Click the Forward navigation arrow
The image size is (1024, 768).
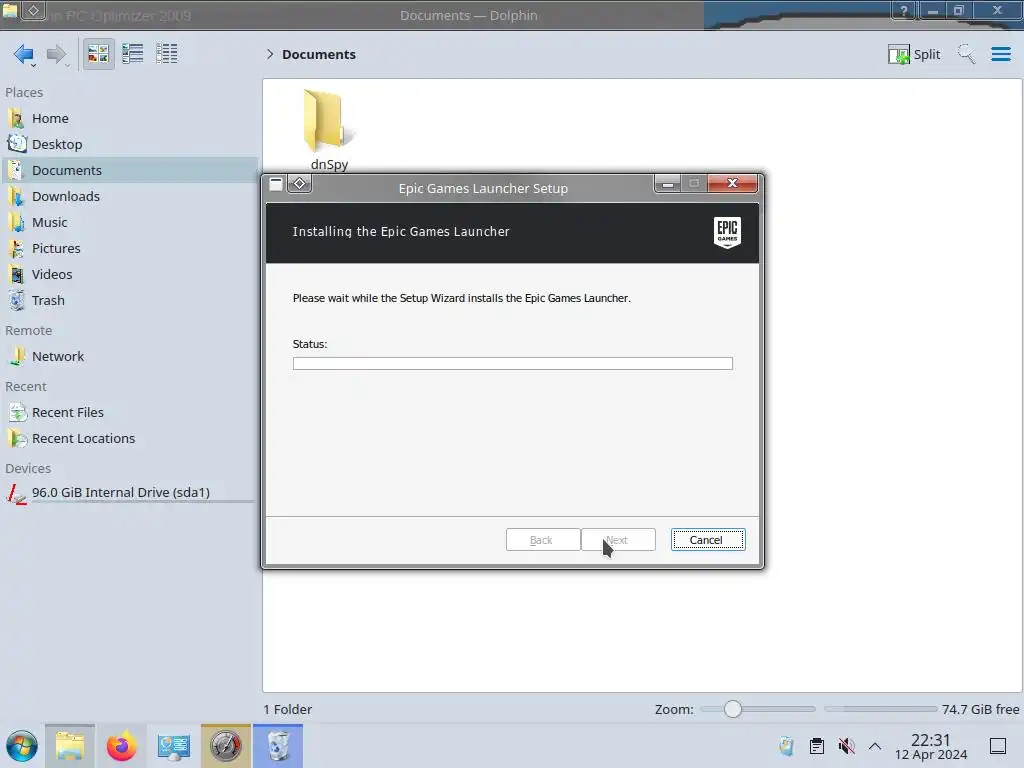(57, 54)
